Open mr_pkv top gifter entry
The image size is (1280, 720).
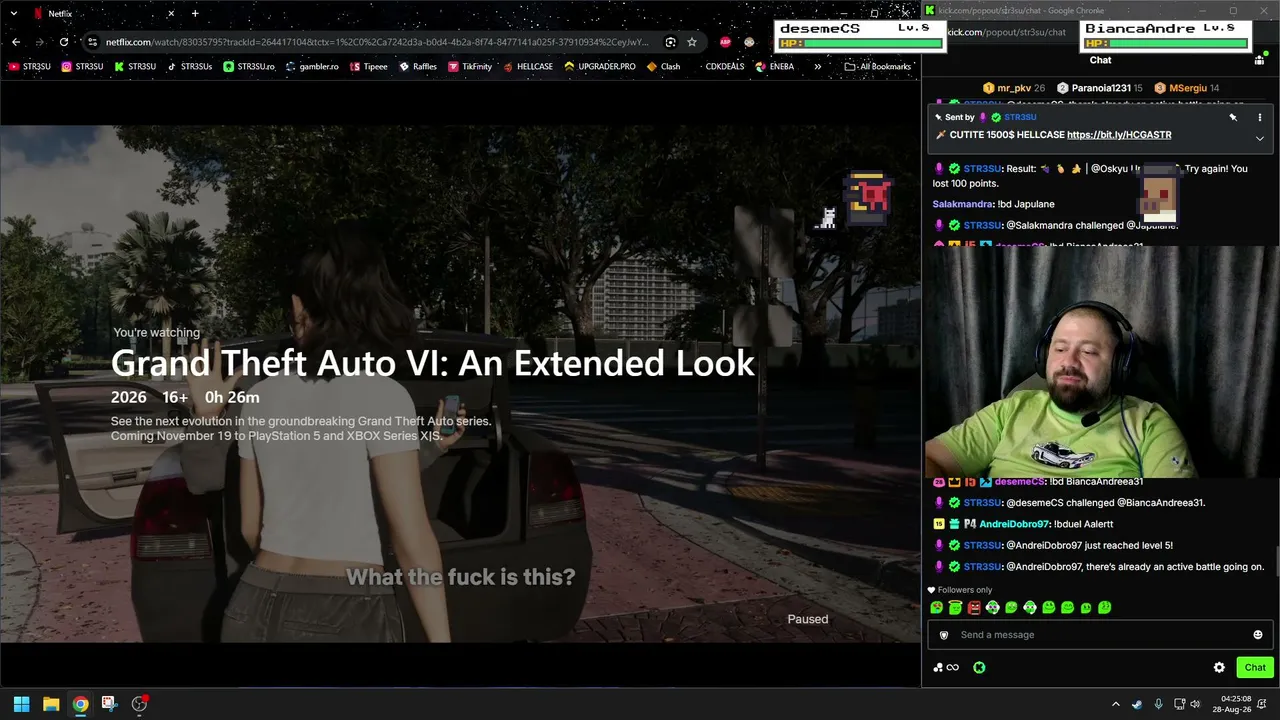(1014, 88)
